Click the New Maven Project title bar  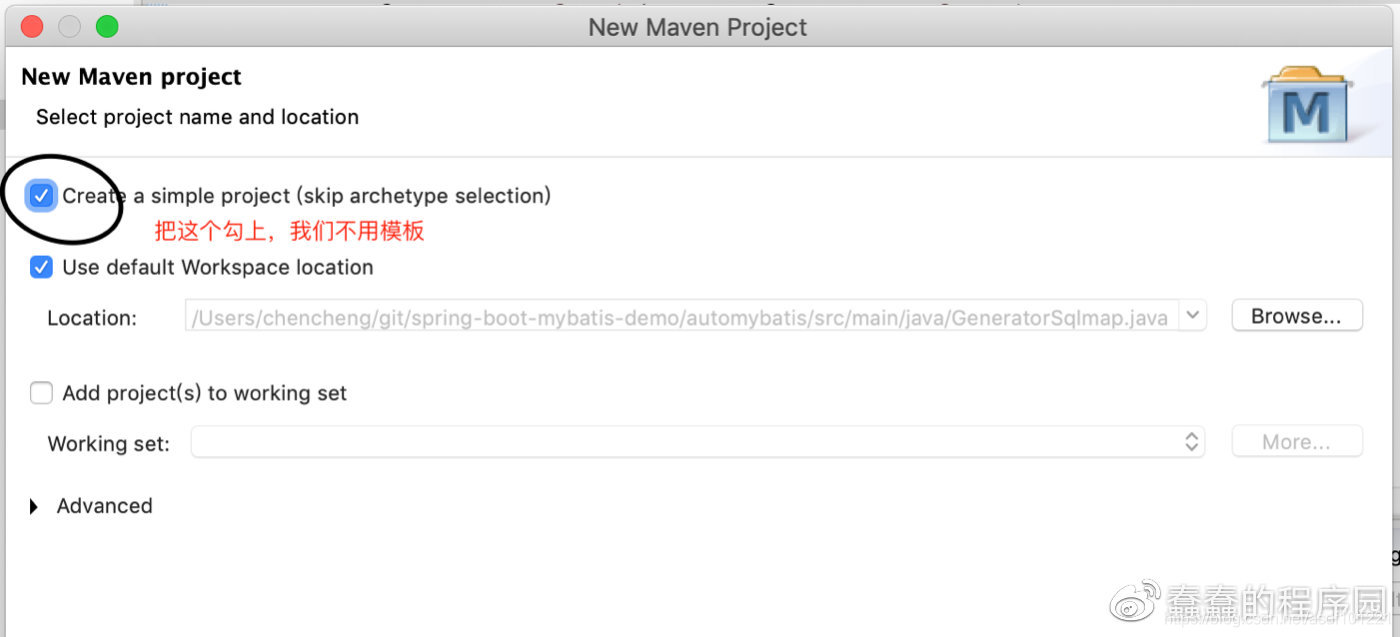tap(698, 27)
